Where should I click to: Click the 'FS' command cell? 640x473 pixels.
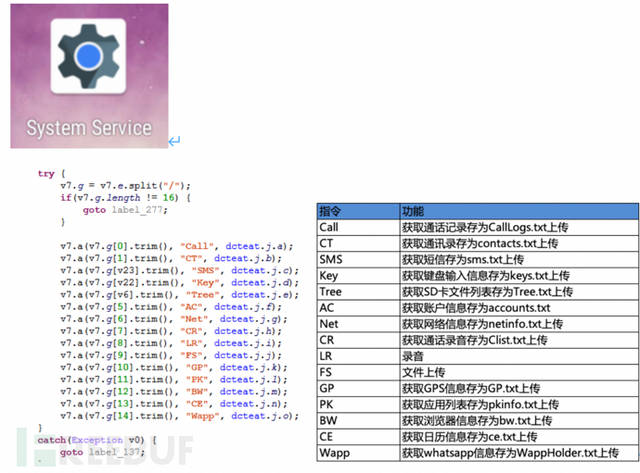[358, 372]
